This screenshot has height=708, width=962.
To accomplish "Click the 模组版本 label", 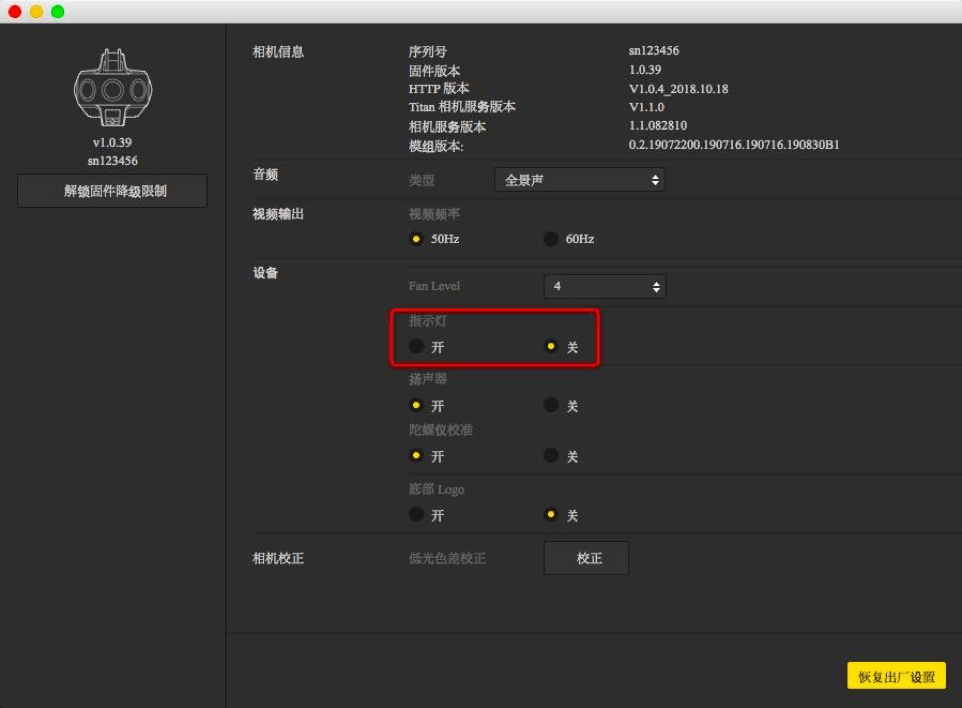I will click(x=436, y=146).
